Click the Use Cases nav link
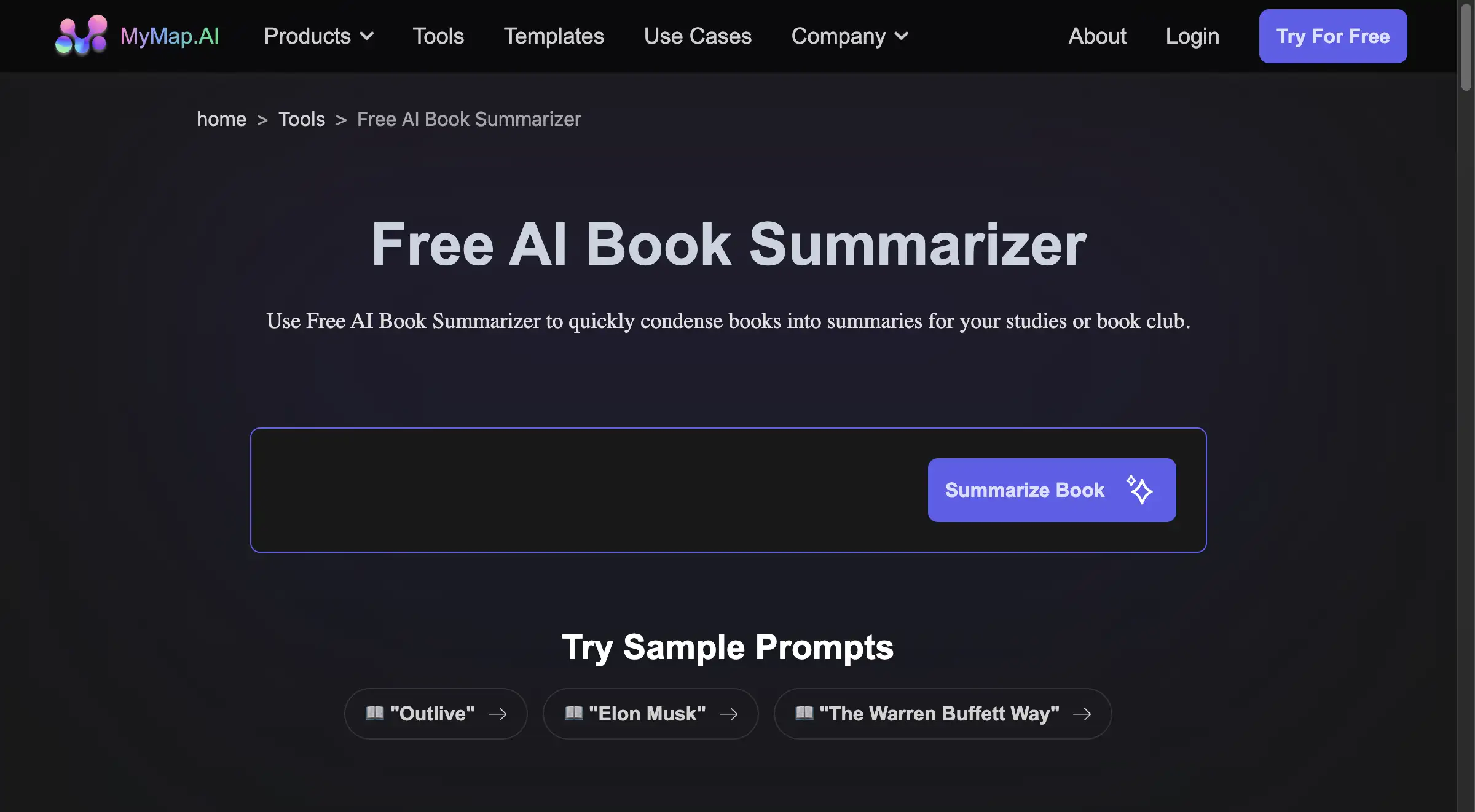This screenshot has height=812, width=1475. point(697,36)
